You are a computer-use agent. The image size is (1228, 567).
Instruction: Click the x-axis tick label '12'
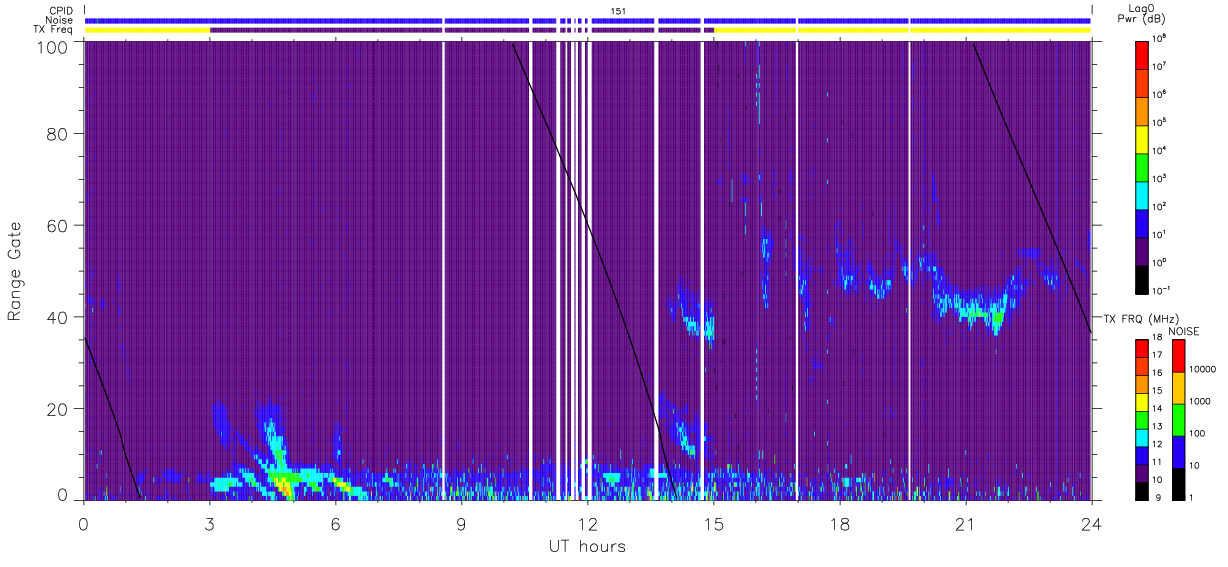pyautogui.click(x=588, y=523)
